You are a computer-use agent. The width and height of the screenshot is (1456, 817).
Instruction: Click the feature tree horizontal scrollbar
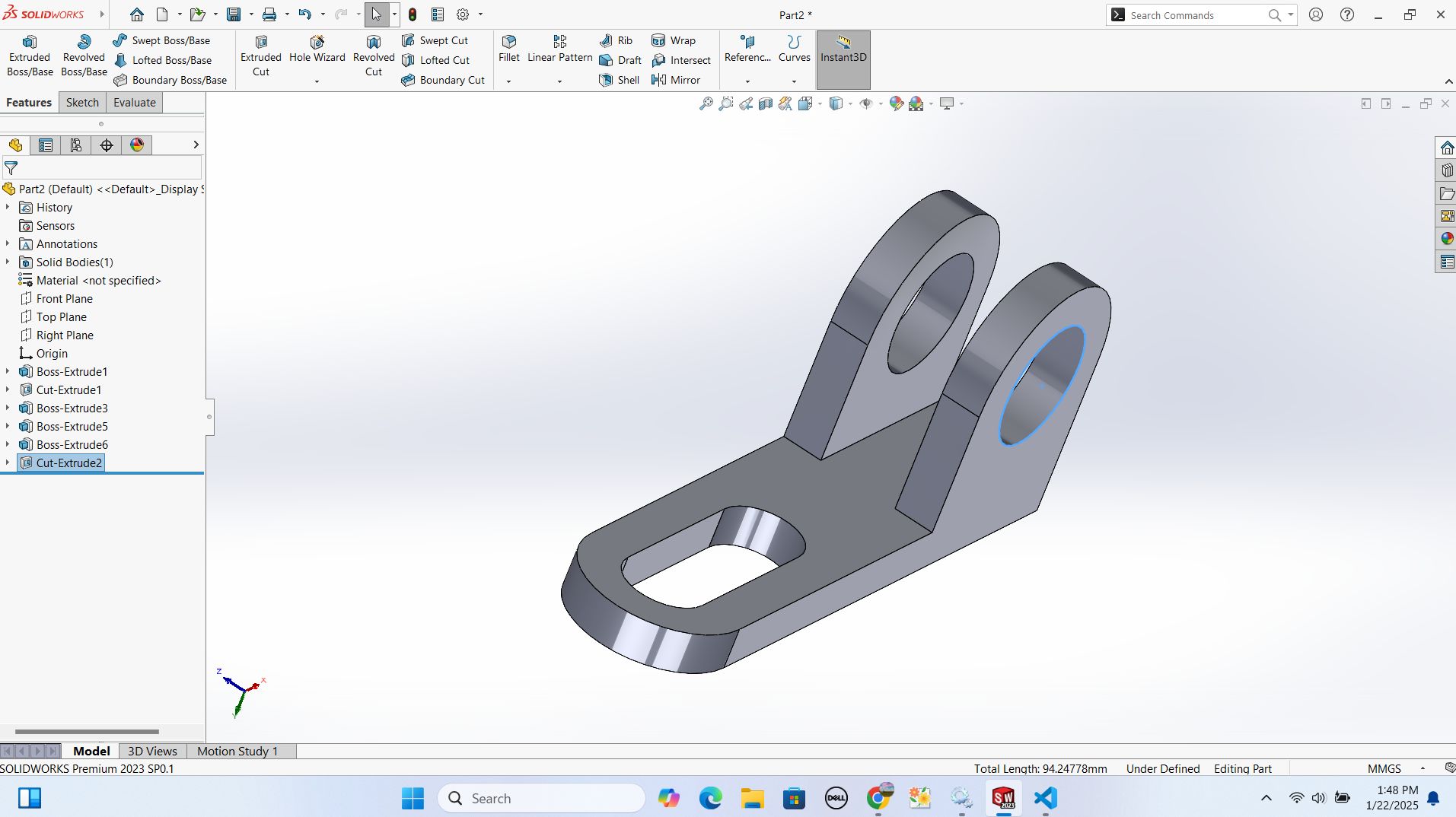87,732
